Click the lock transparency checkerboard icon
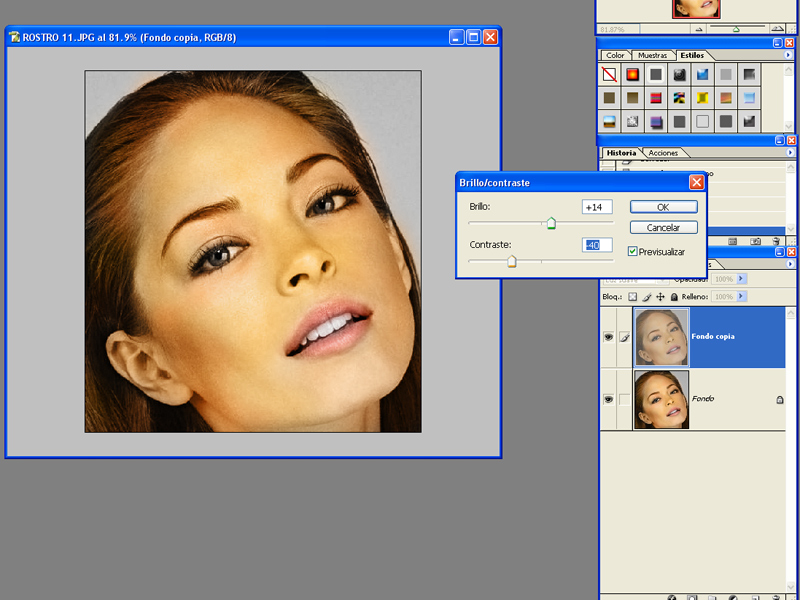800x600 pixels. tap(633, 296)
